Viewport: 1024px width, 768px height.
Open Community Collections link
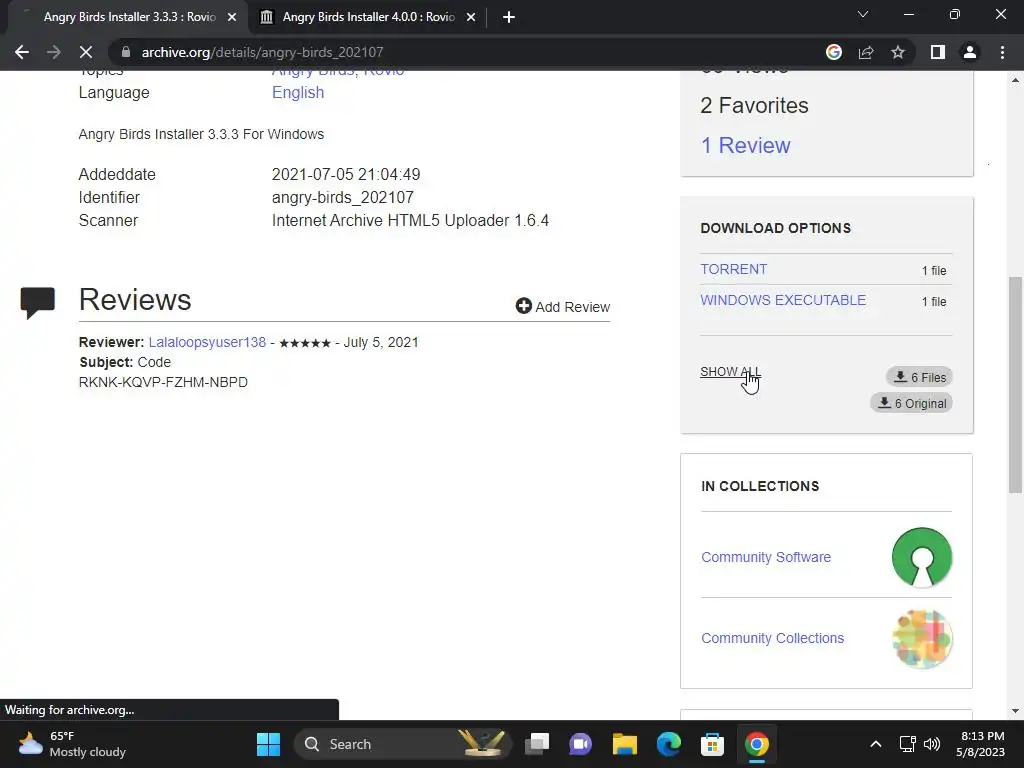coord(773,638)
